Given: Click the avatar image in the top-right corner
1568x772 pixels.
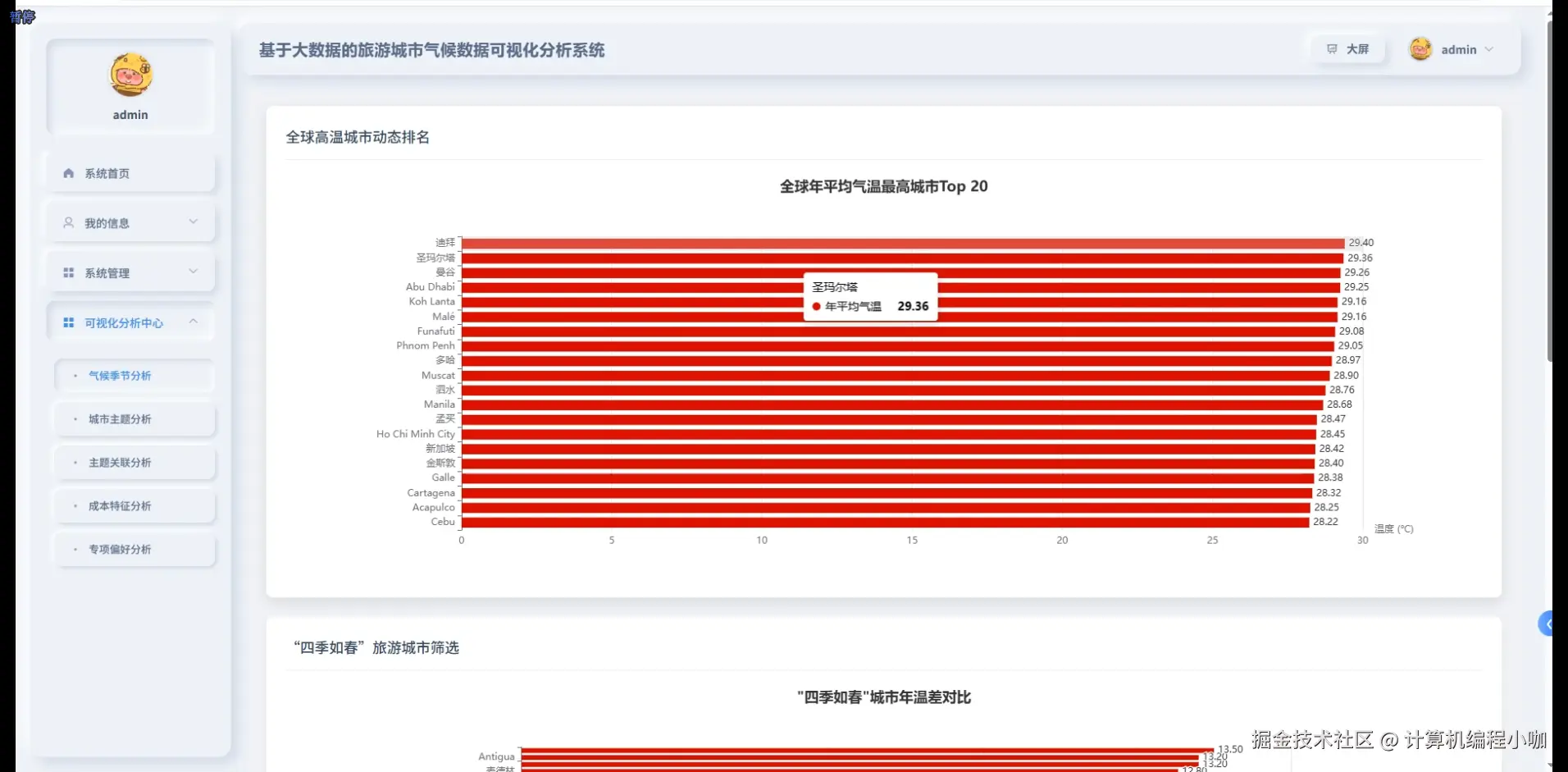Looking at the screenshot, I should tap(1420, 48).
